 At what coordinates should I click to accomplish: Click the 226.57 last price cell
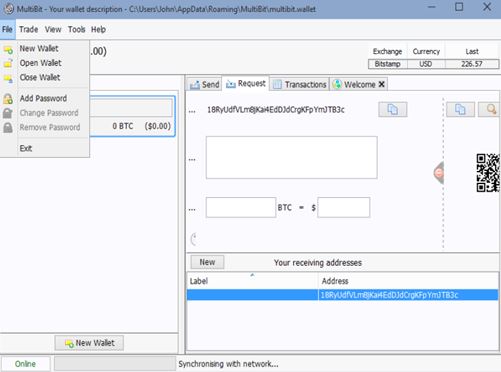[472, 64]
